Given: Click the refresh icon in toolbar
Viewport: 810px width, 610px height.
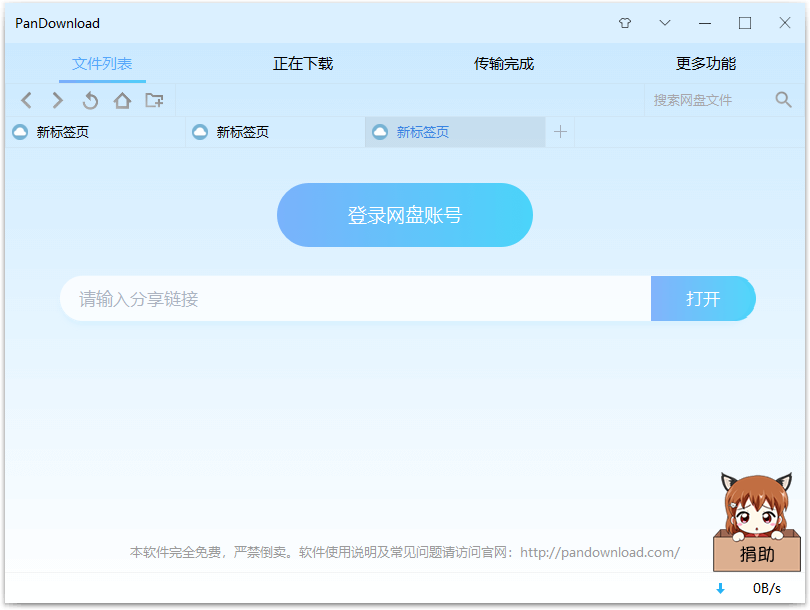Looking at the screenshot, I should [90, 100].
